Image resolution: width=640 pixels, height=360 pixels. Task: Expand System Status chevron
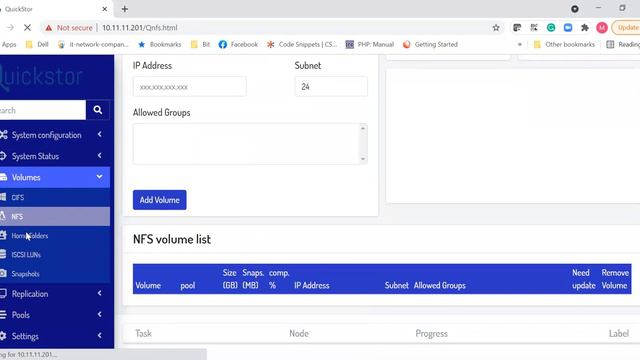click(100, 156)
